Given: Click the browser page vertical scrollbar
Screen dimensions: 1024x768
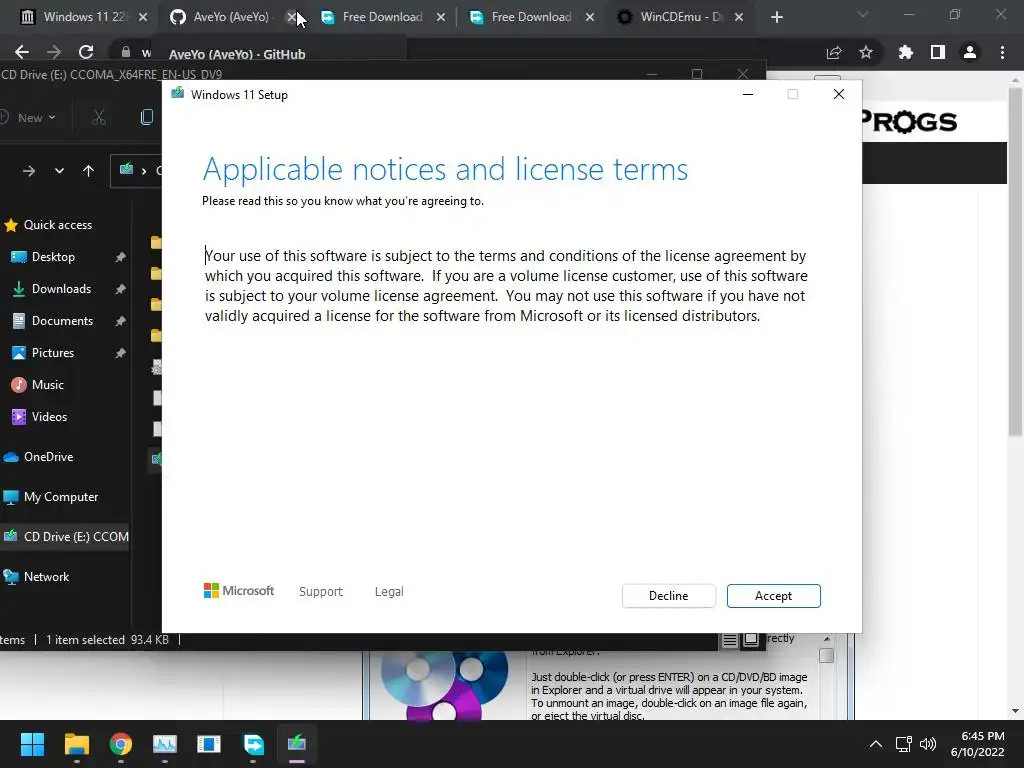Looking at the screenshot, I should tap(1015, 261).
